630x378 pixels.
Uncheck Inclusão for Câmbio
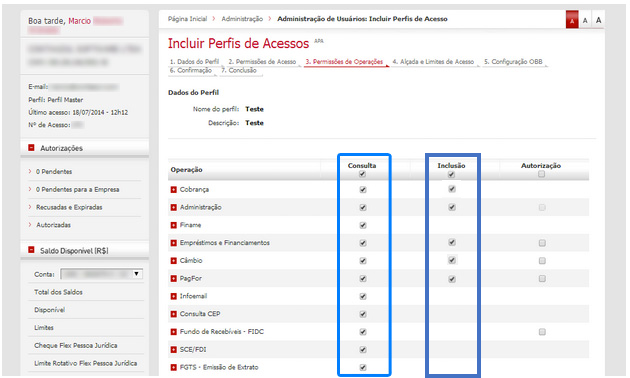coord(452,260)
